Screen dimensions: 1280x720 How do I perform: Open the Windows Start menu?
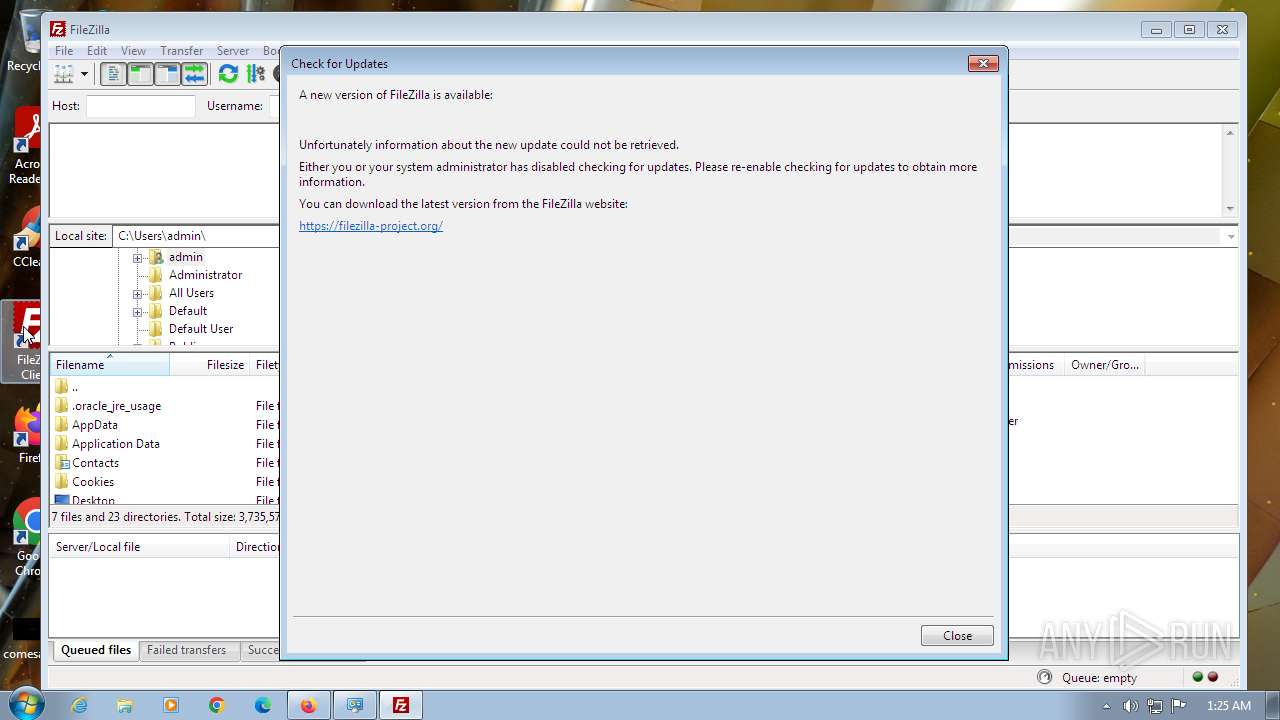pos(26,705)
